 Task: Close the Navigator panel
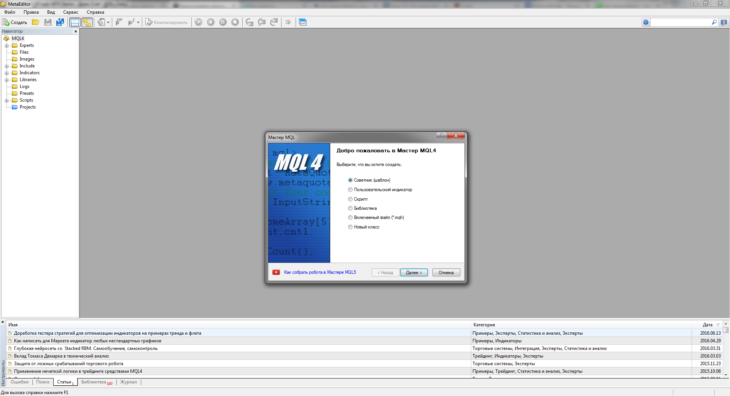click(75, 31)
